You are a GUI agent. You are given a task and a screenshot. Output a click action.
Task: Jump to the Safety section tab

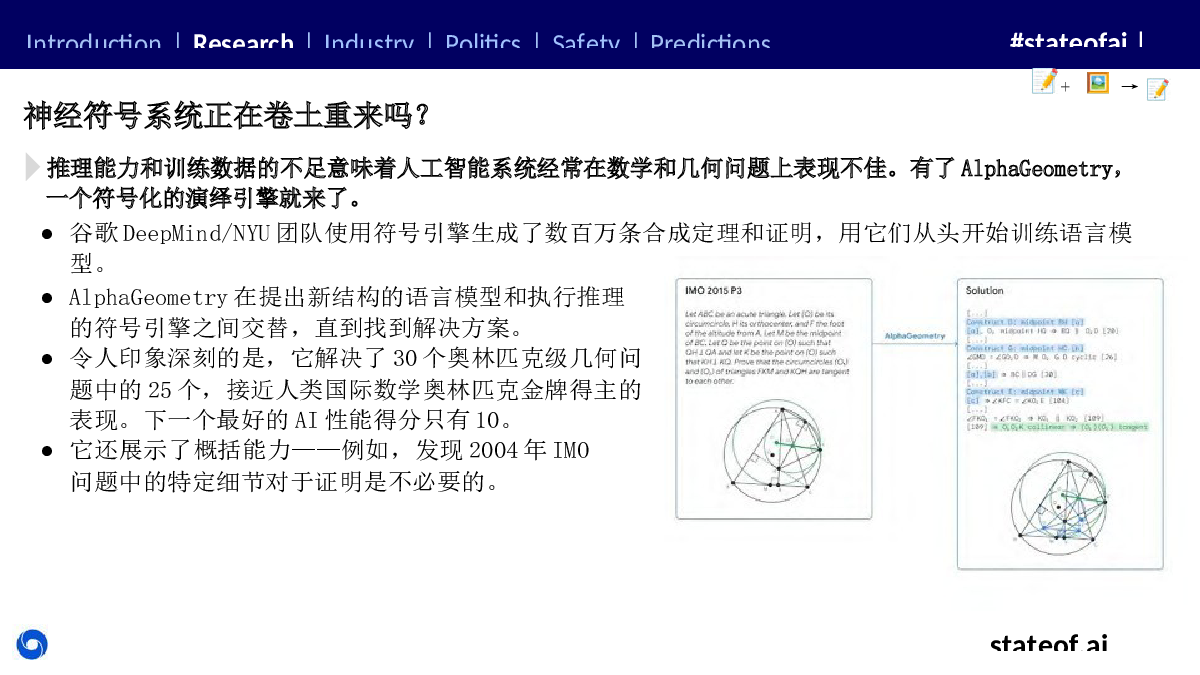tap(586, 43)
